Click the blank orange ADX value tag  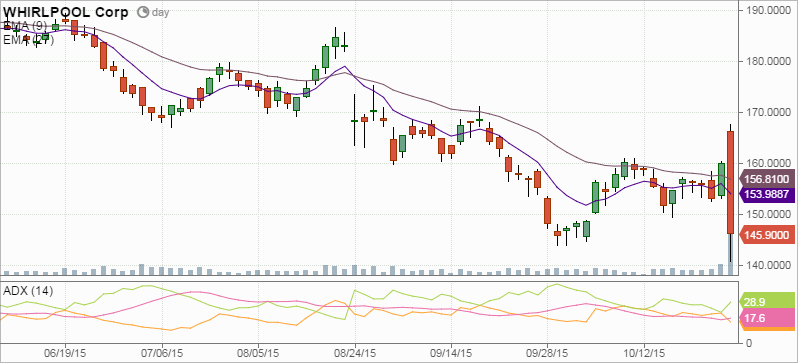768,329
